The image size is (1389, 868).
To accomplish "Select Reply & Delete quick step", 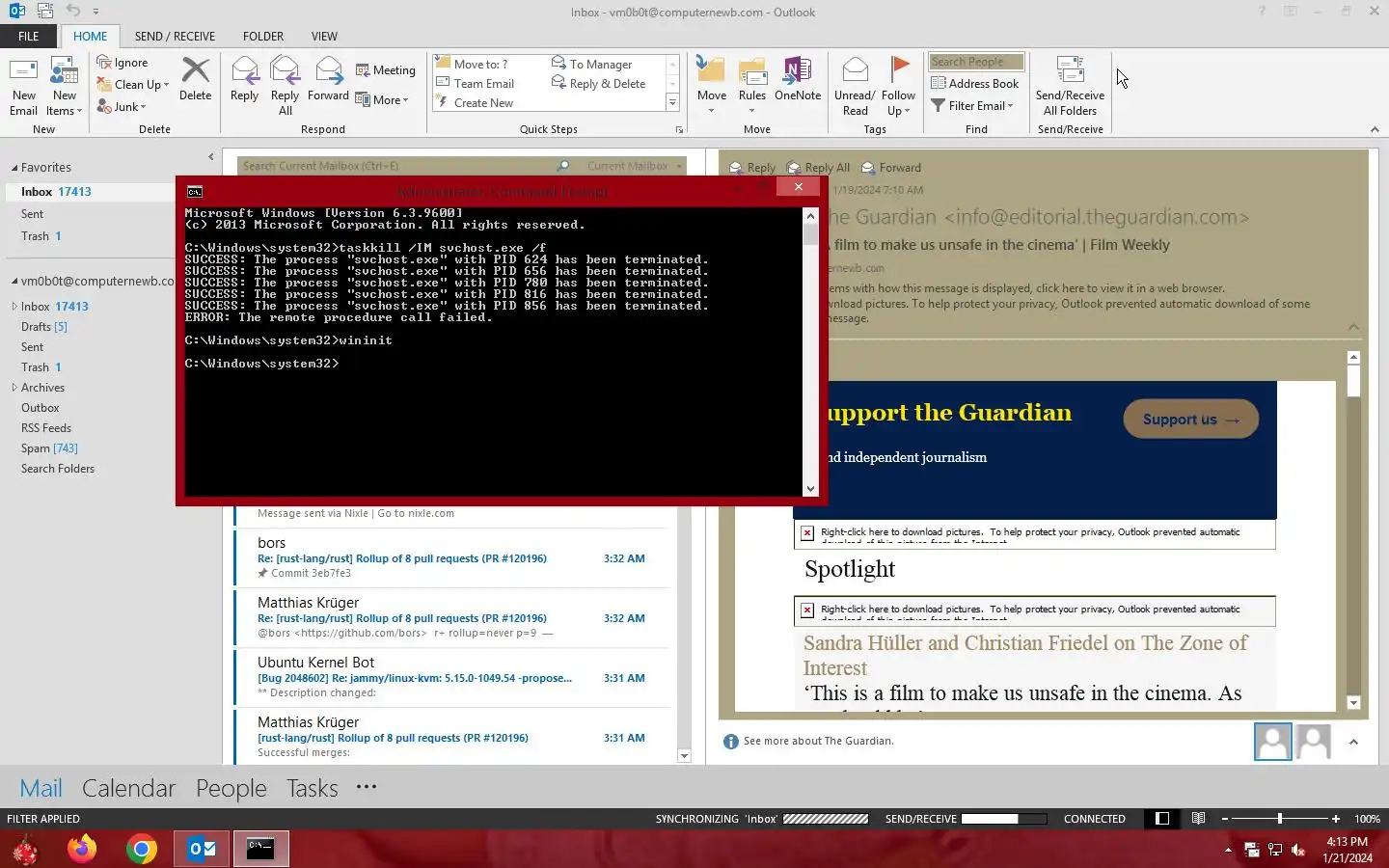I will pyautogui.click(x=598, y=84).
